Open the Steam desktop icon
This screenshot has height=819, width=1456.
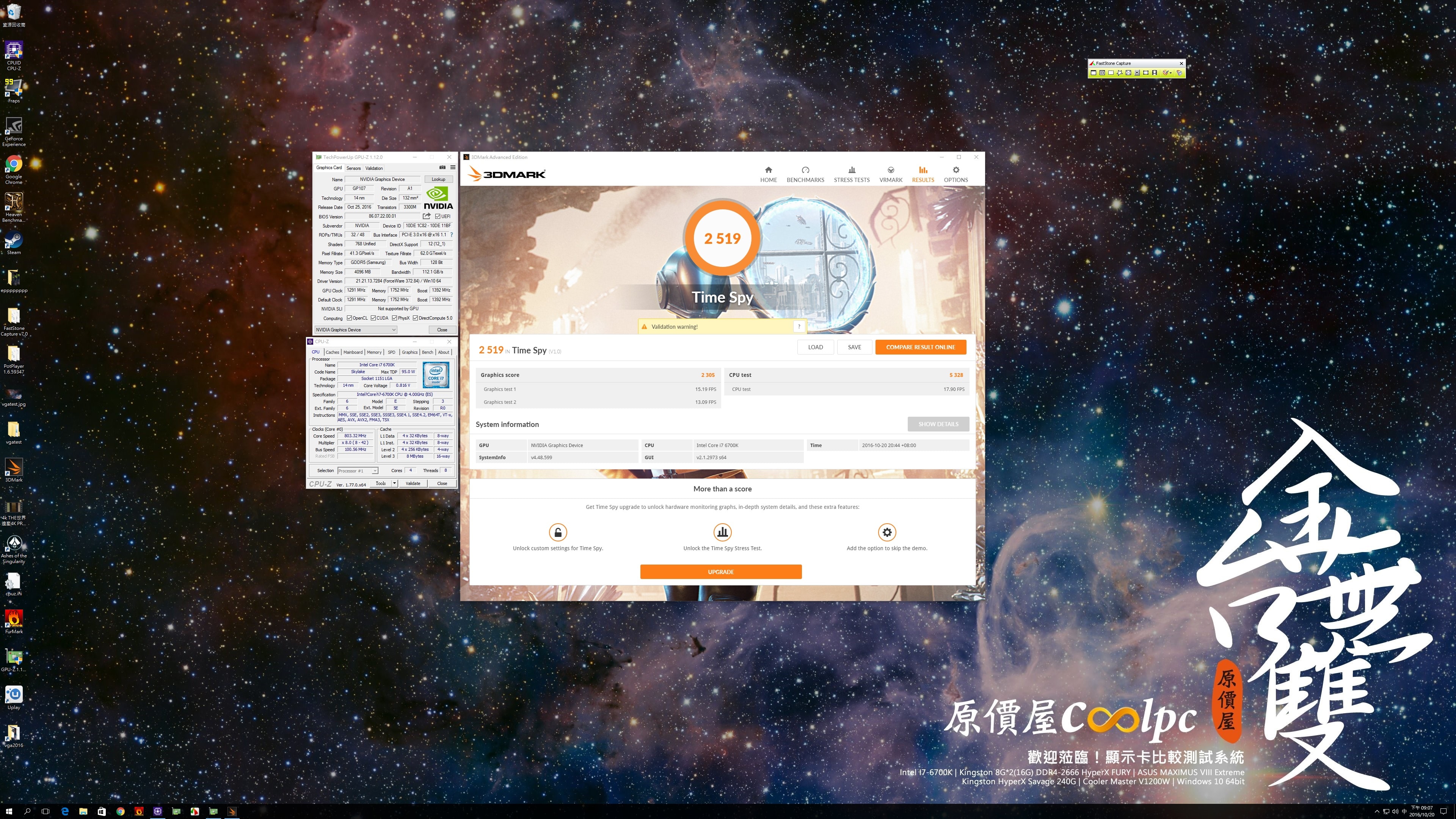click(x=14, y=243)
